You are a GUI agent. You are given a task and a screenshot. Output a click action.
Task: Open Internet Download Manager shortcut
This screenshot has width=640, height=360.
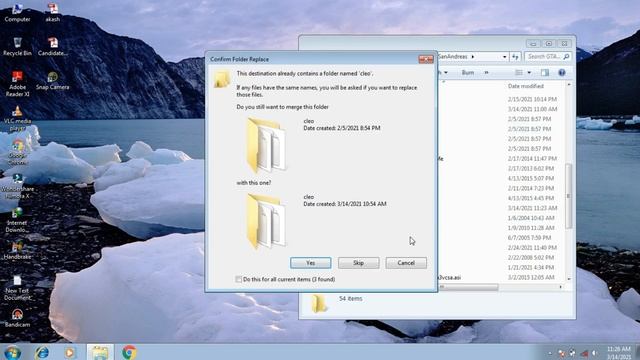click(17, 220)
